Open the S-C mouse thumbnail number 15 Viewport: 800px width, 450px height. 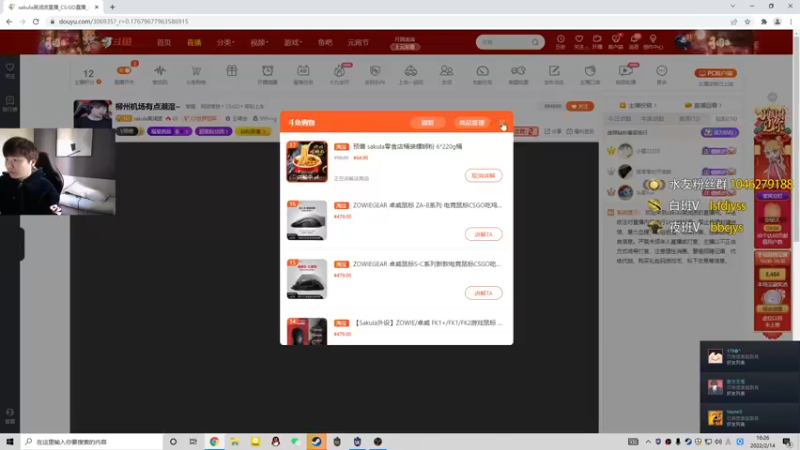click(307, 279)
